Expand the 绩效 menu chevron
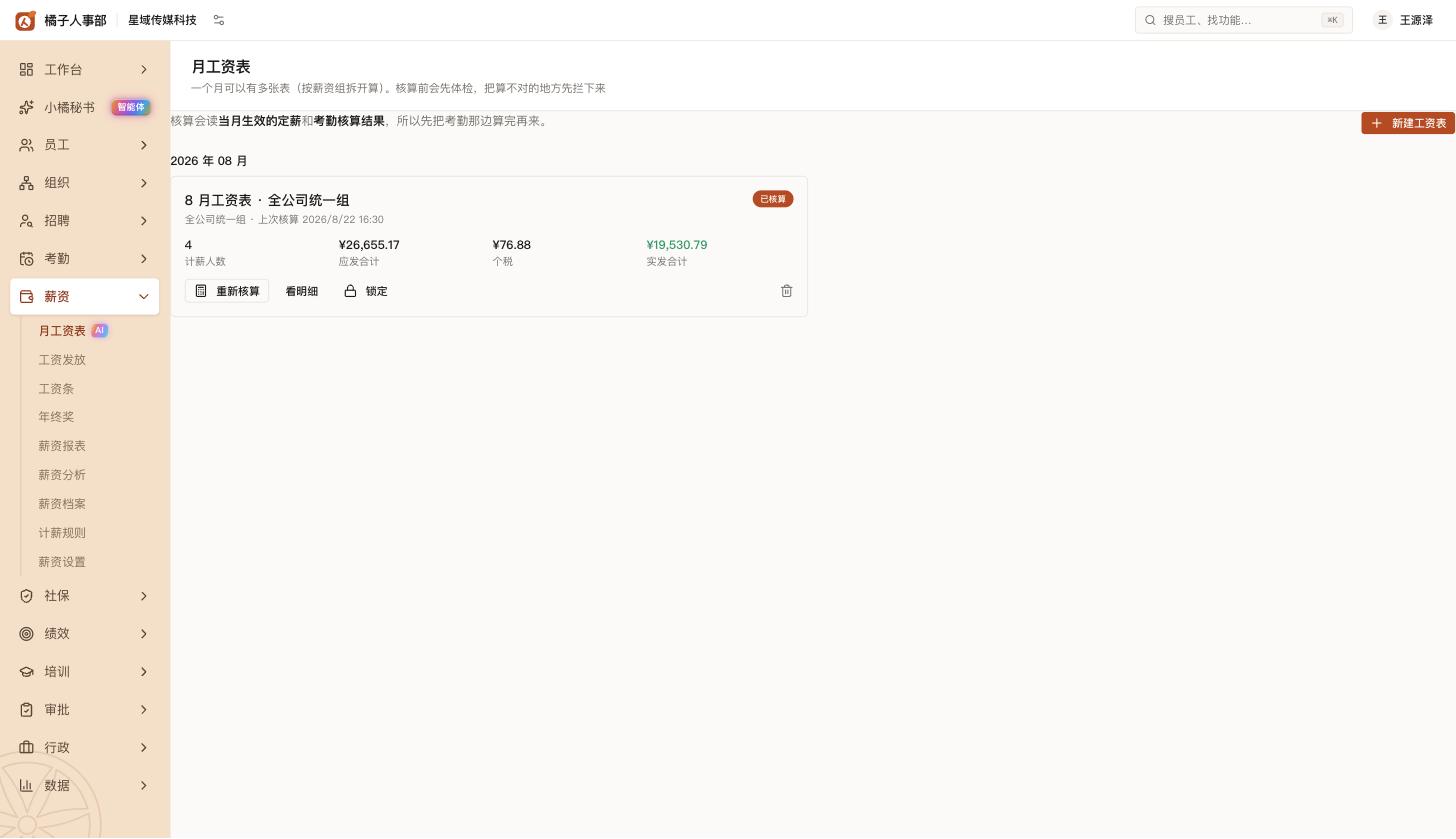1456x839 pixels. pyautogui.click(x=143, y=634)
